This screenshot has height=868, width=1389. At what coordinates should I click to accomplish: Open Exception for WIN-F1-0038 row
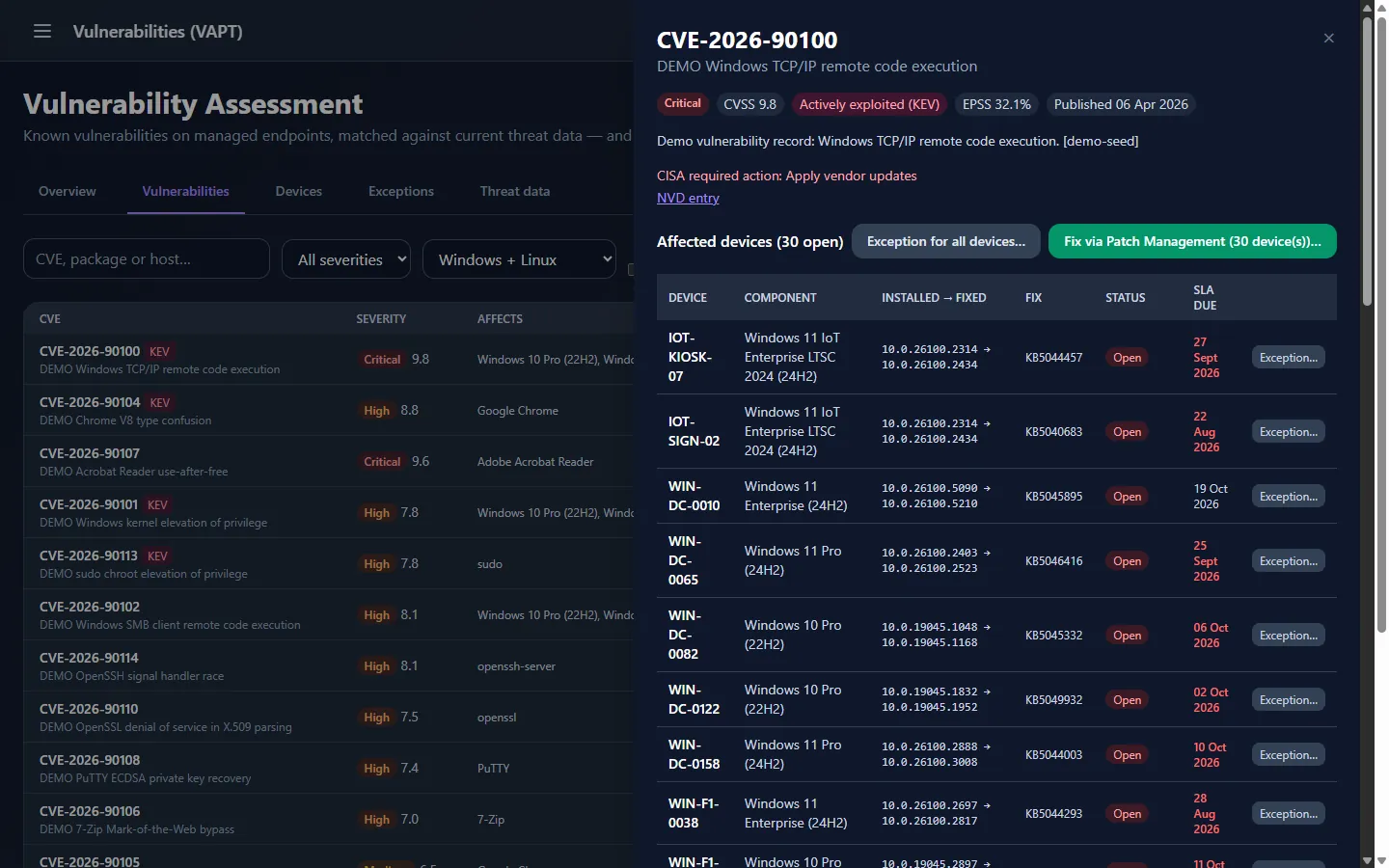coord(1288,813)
